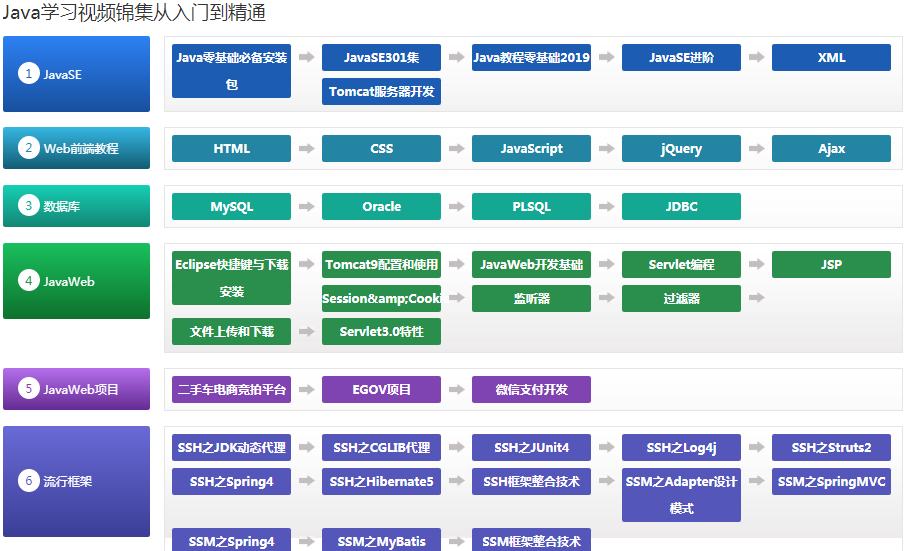Select the 流行框架 category block
Screen dimensions: 906x551
click(x=76, y=481)
